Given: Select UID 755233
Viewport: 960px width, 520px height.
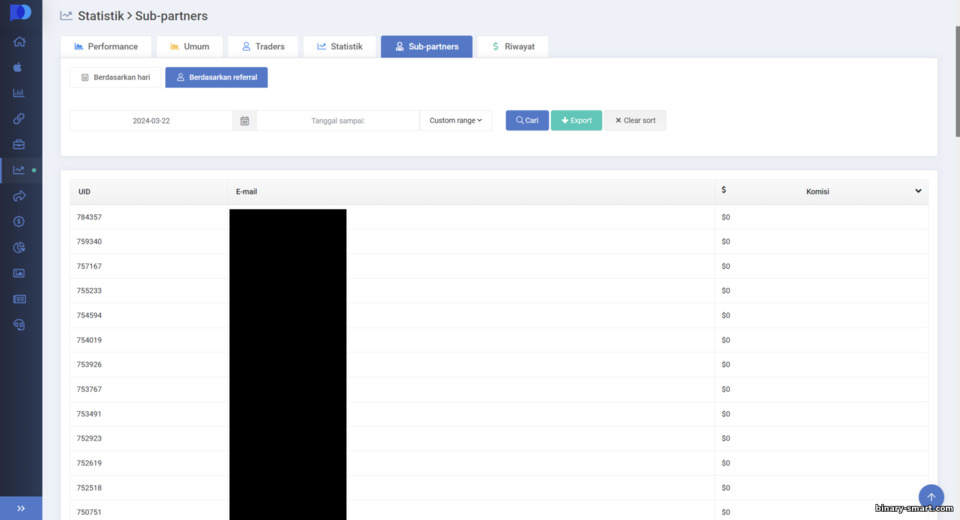Looking at the screenshot, I should (89, 291).
